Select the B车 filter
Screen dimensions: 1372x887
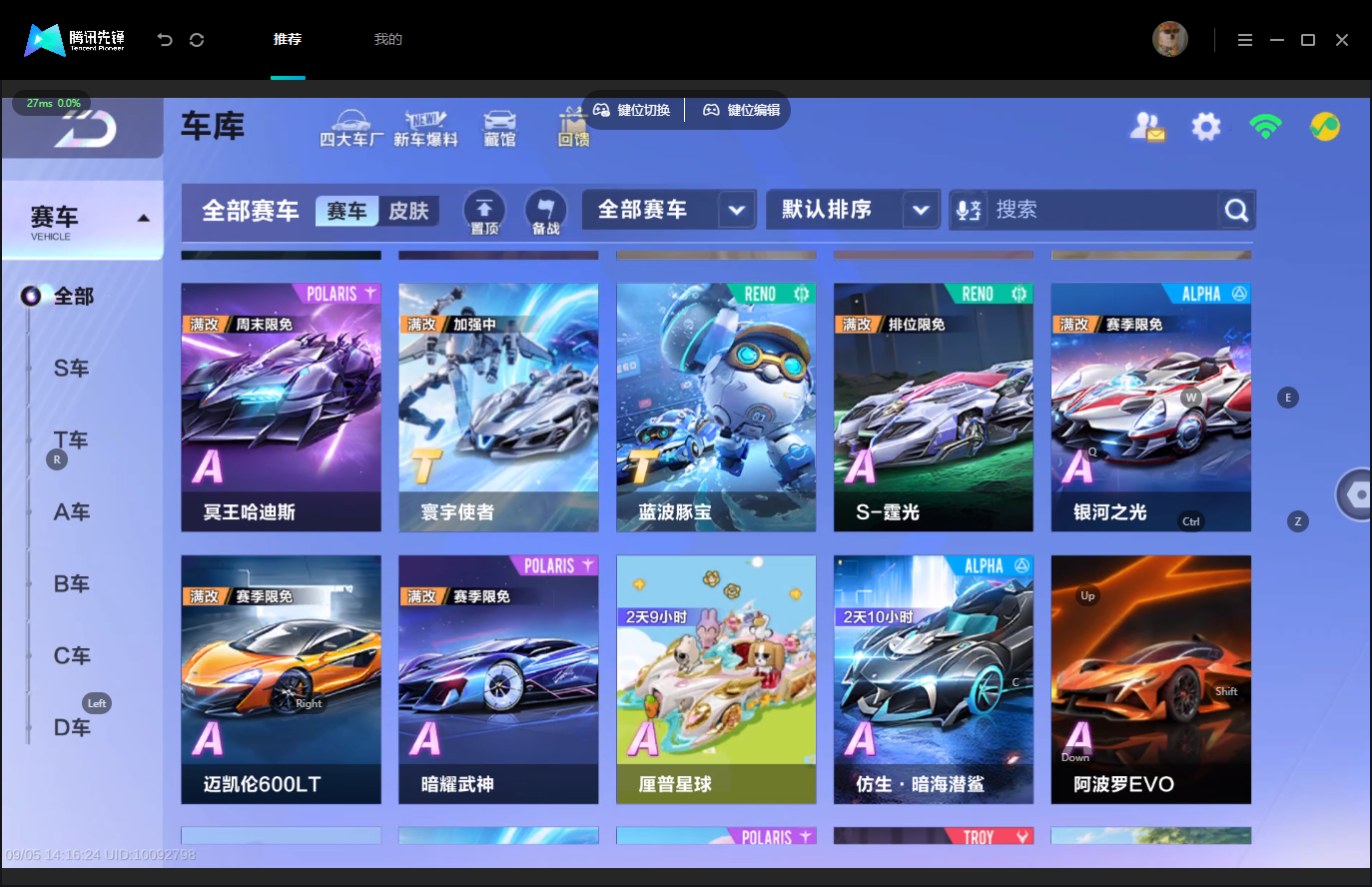(x=71, y=584)
